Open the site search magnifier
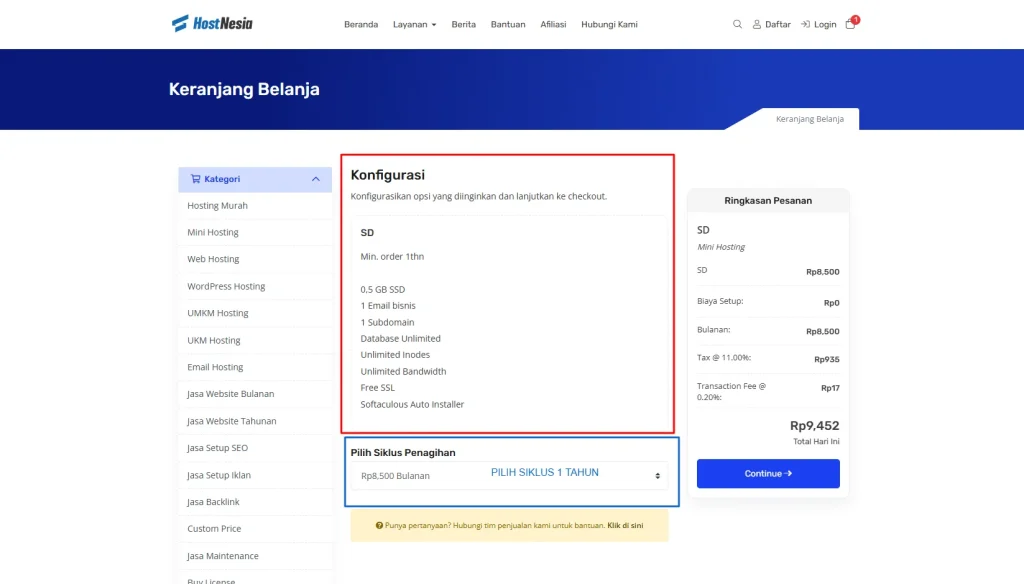1024x584 pixels. [x=737, y=24]
